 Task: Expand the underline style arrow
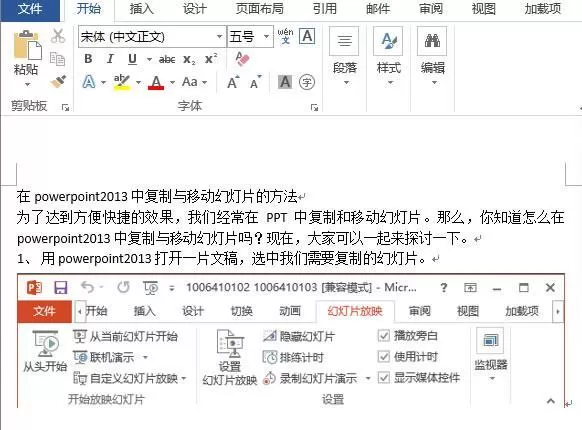149,59
